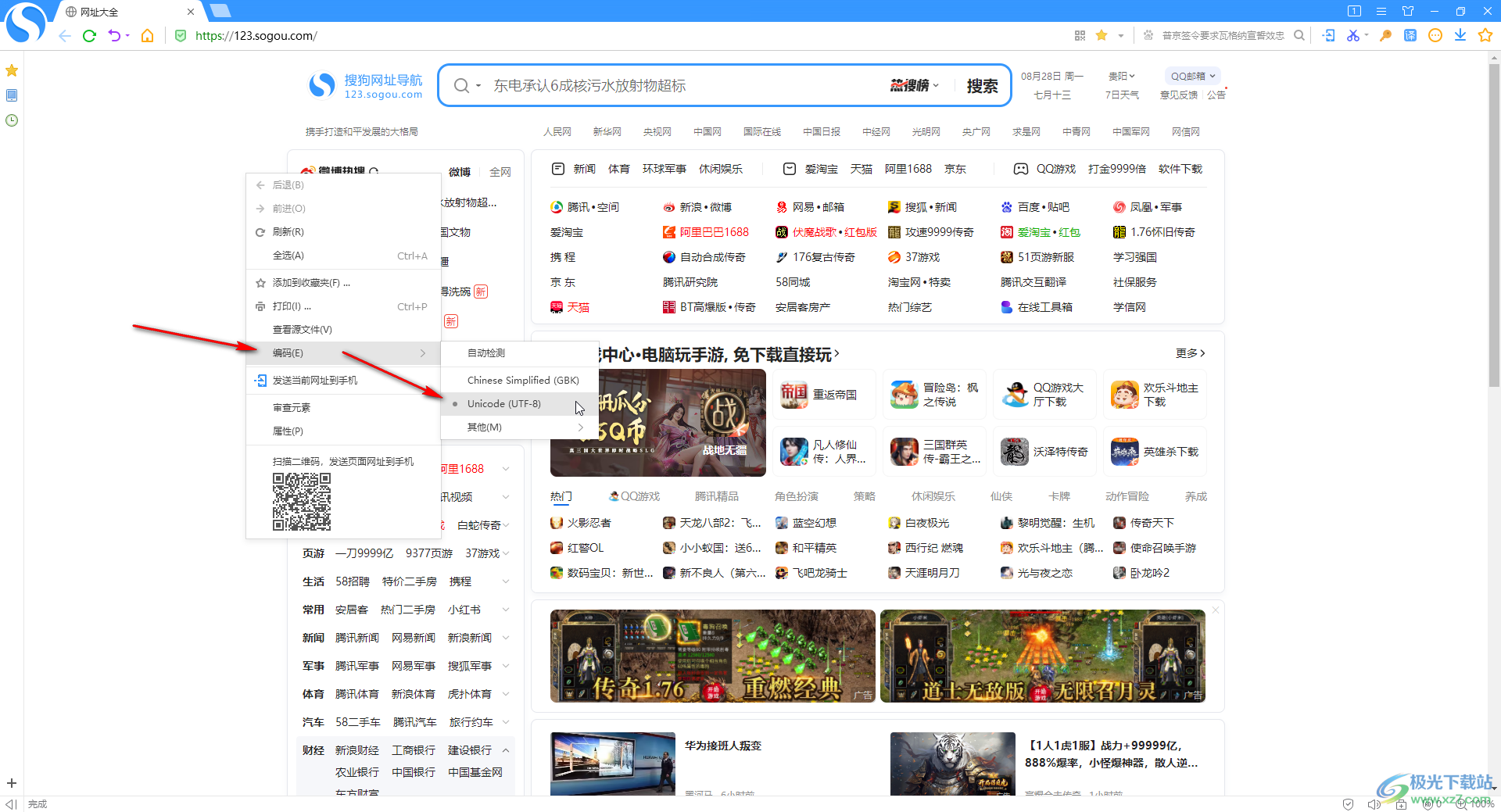Image resolution: width=1501 pixels, height=812 pixels.
Task: Open 阿里巴巴1688 link
Action: point(706,232)
